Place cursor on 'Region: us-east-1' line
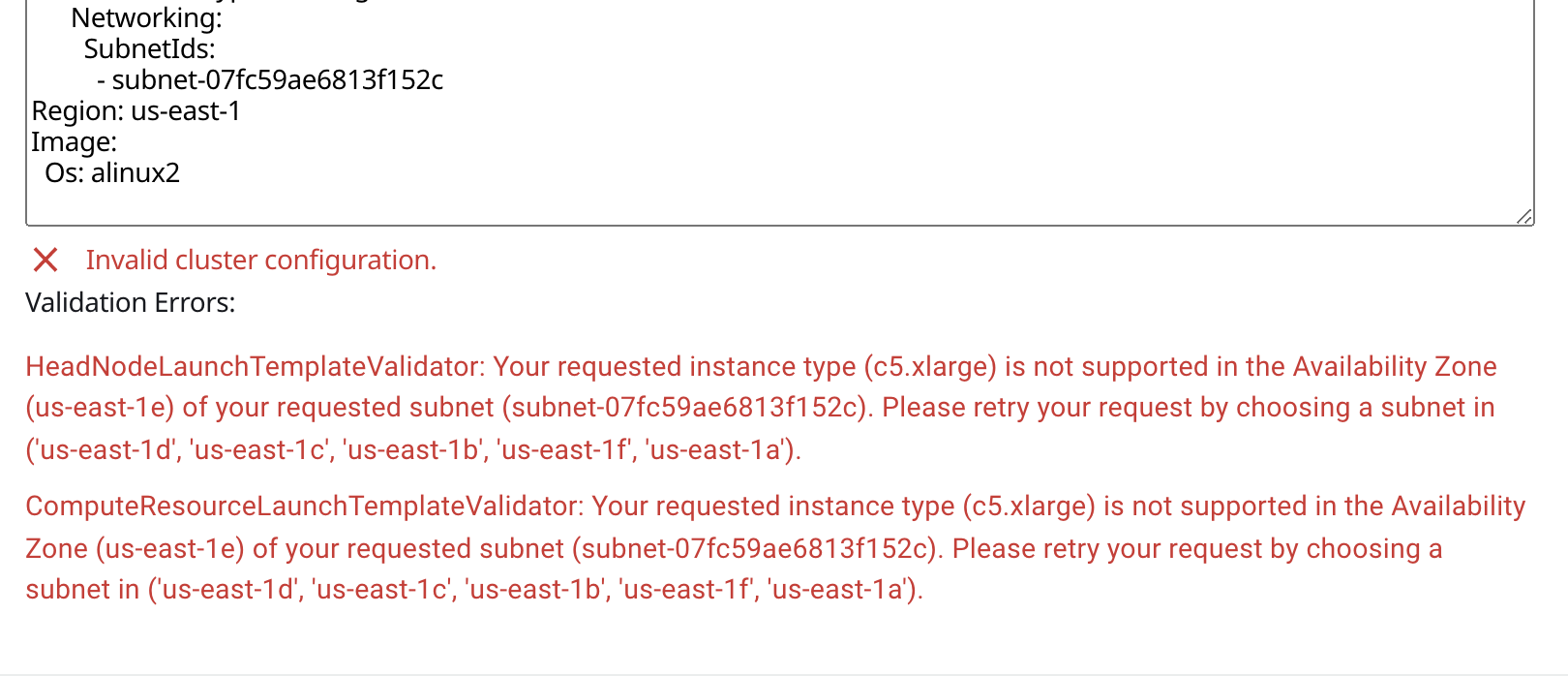The width and height of the screenshot is (1568, 676). point(136,110)
